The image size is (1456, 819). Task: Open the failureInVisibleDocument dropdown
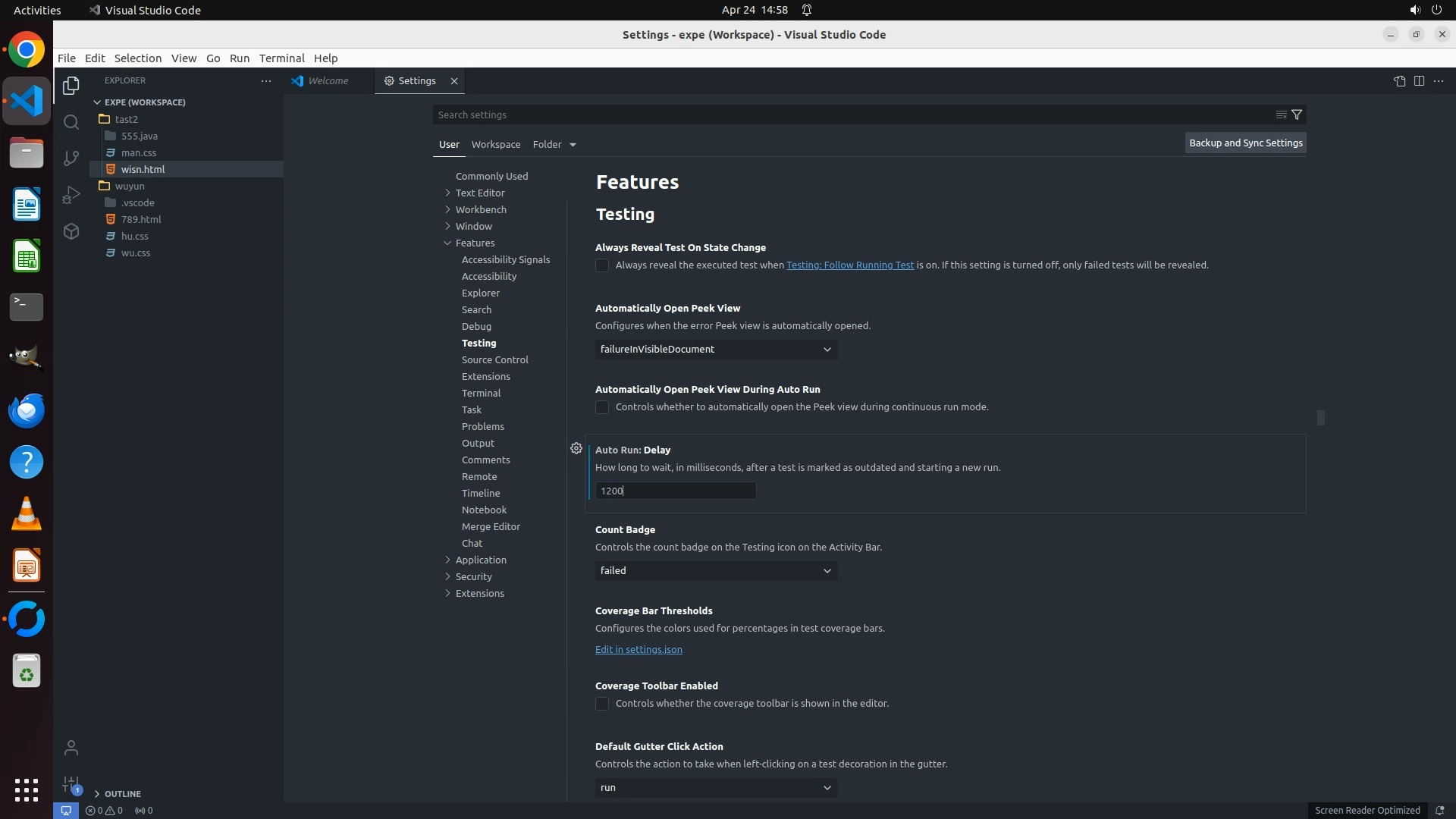tap(716, 350)
